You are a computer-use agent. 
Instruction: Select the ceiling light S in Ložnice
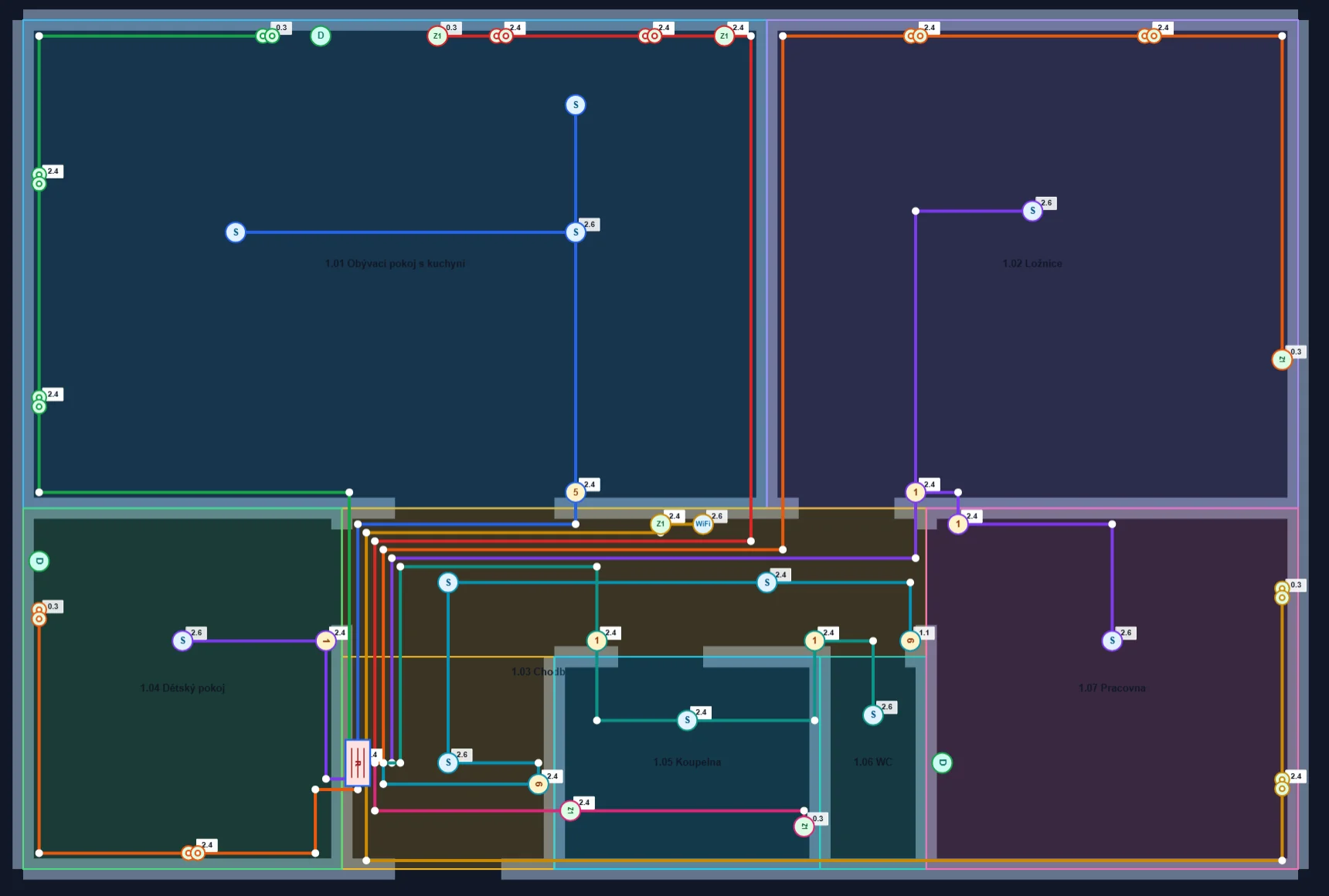[1032, 211]
